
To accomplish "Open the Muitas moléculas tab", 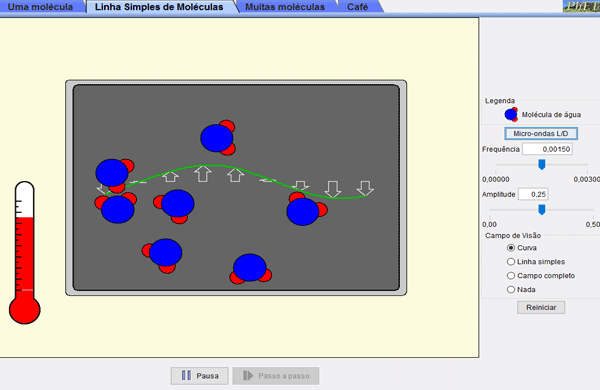I will (285, 7).
